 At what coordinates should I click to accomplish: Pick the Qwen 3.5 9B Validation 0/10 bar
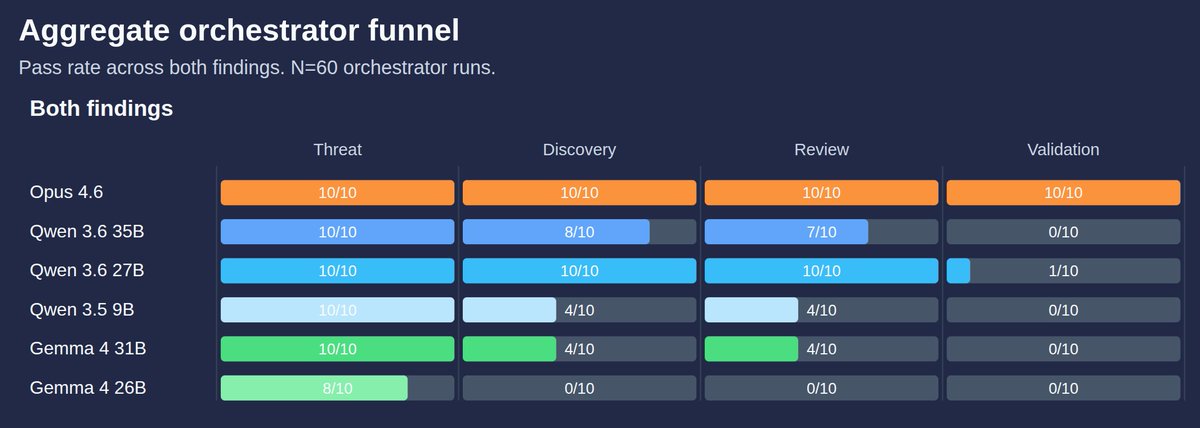(1063, 310)
